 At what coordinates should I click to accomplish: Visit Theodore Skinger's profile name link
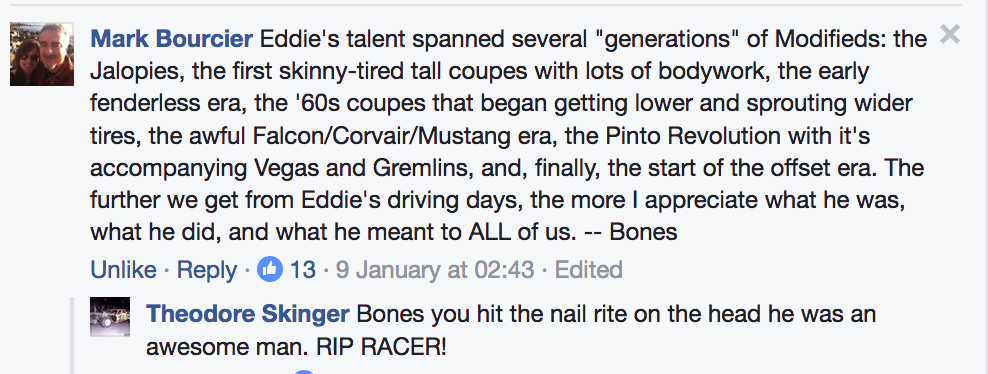point(248,314)
